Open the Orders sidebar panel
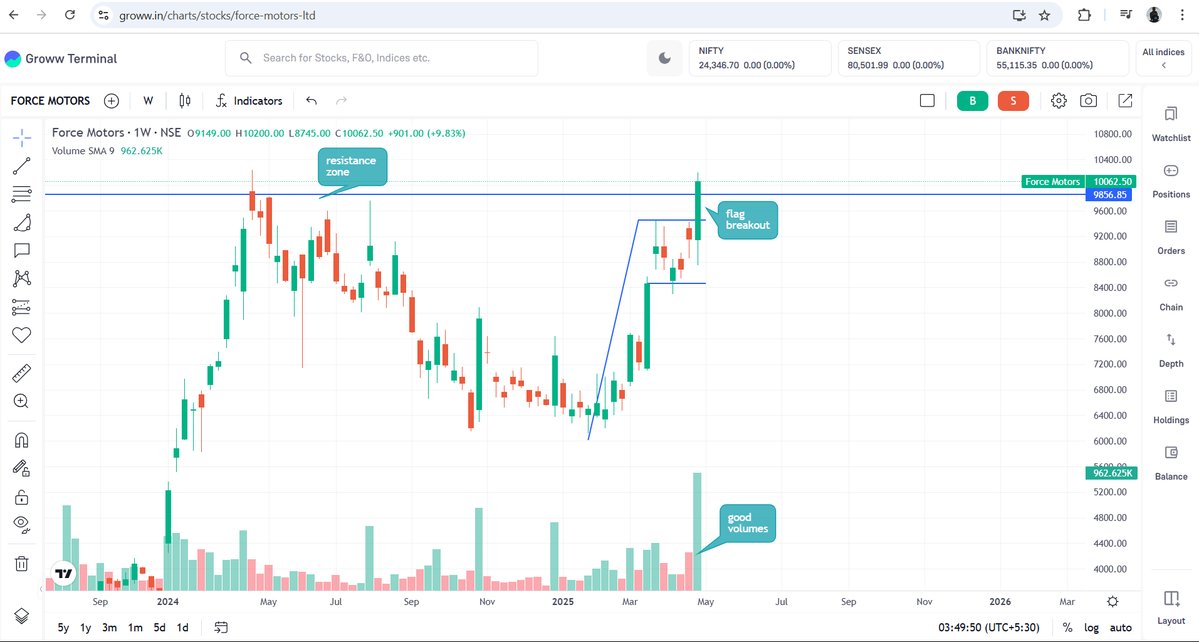This screenshot has height=642, width=1199. [1171, 238]
